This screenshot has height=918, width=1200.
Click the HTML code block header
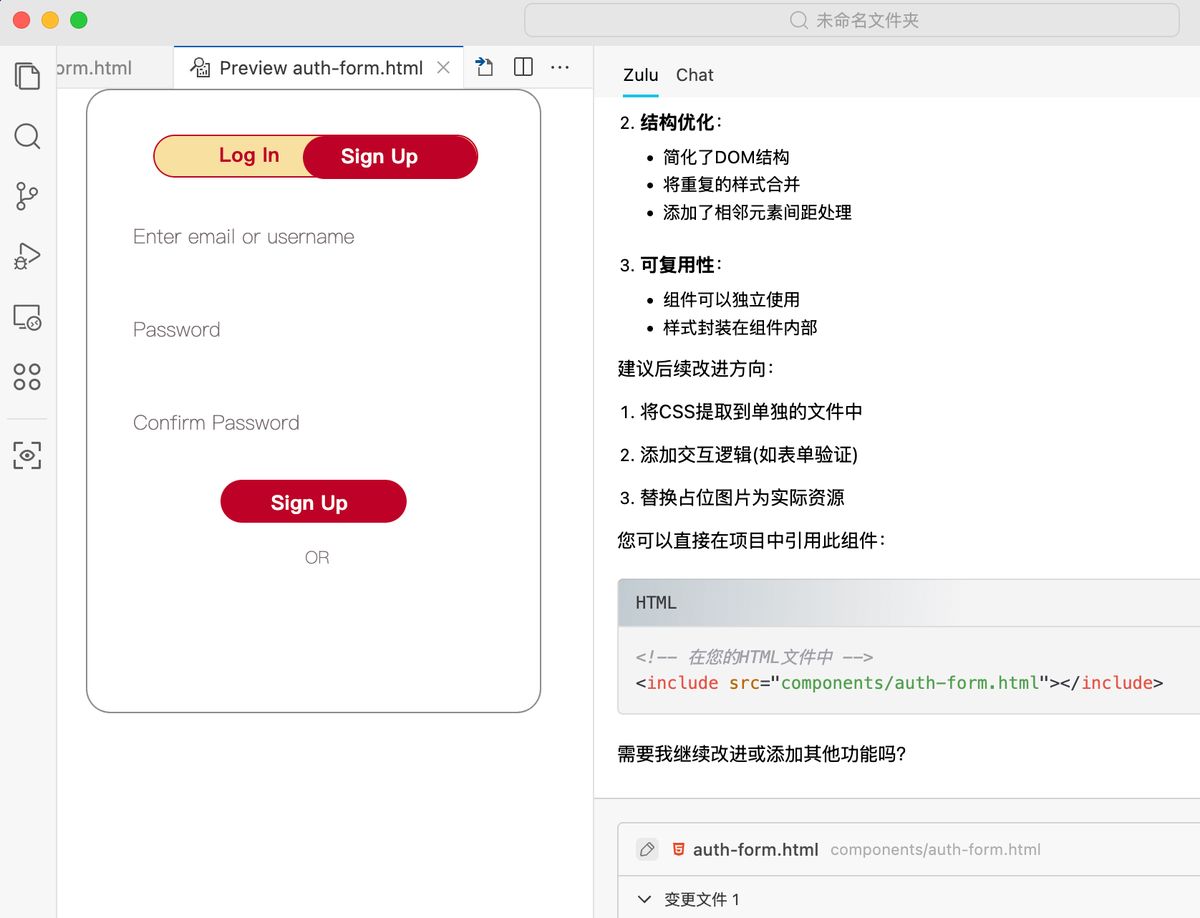pyautogui.click(x=655, y=602)
